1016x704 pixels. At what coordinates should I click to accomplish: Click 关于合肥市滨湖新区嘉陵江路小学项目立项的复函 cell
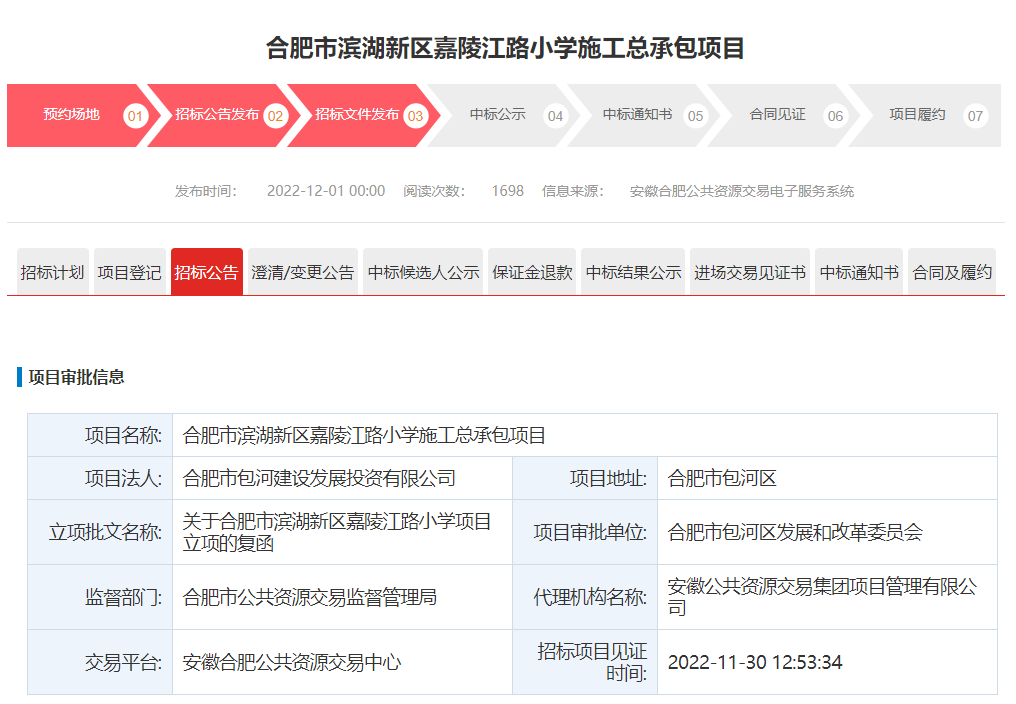tap(342, 532)
